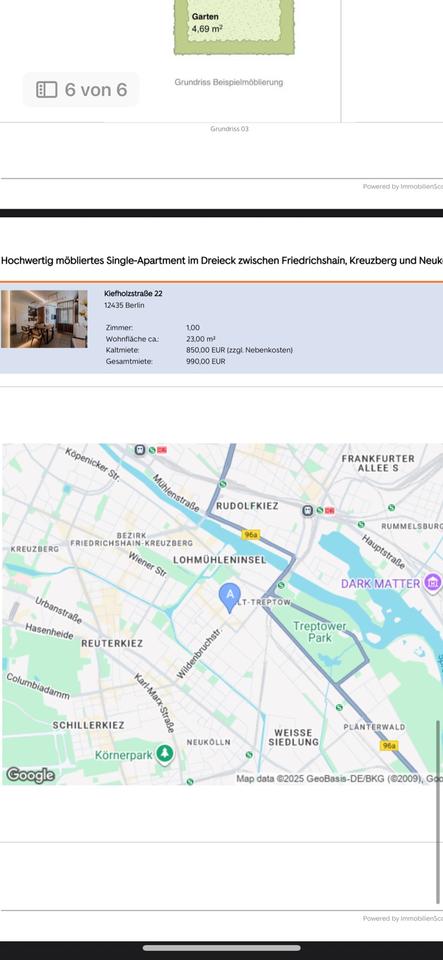Click the floor plan icon beside '6 von 6'
Viewport: 443px width, 960px height.
[x=47, y=90]
